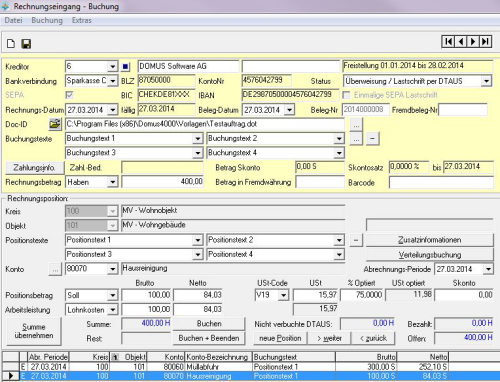Expand Bankverbindung Sparkasse dropdown
The image size is (500, 382).
[113, 81]
